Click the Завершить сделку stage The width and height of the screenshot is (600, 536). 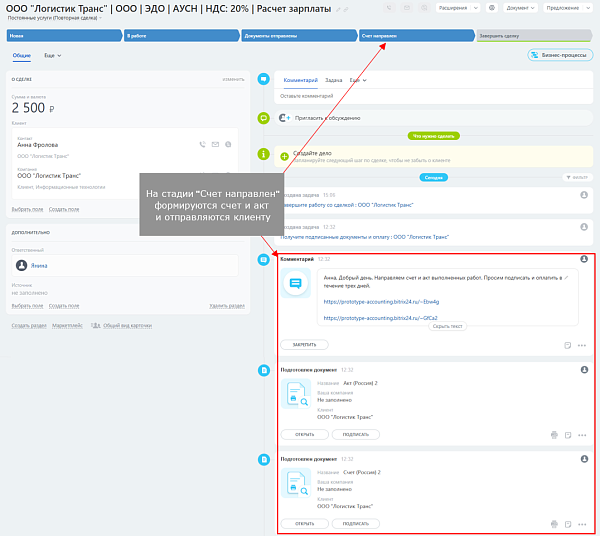[x=534, y=36]
